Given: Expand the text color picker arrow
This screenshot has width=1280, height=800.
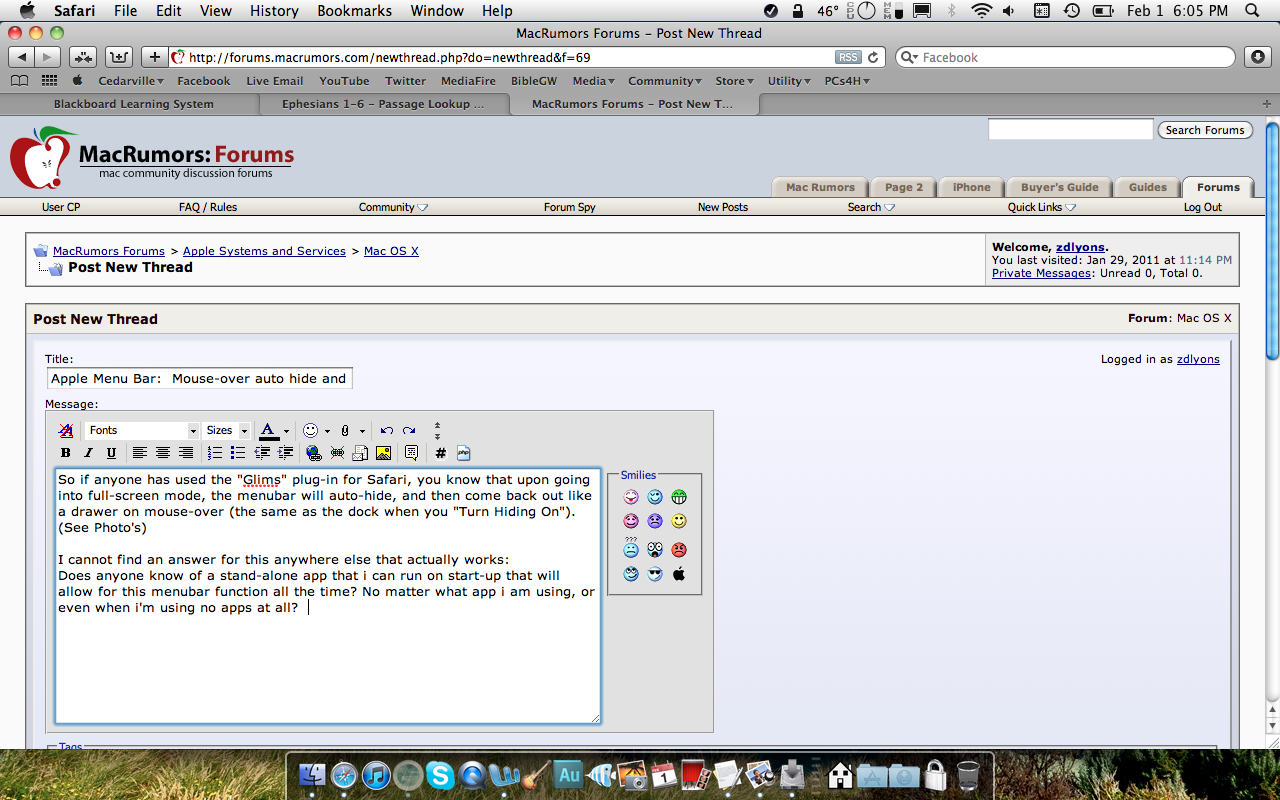Looking at the screenshot, I should 286,431.
